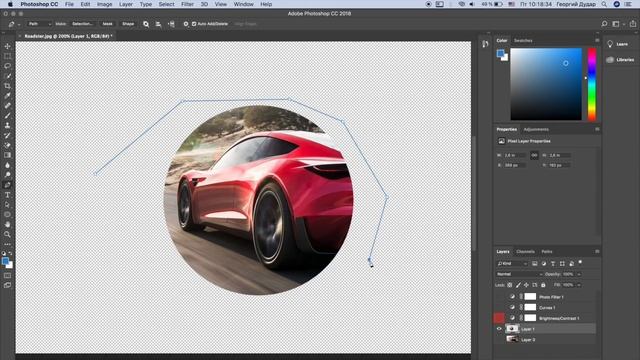Open pen options gear icon

(186, 24)
